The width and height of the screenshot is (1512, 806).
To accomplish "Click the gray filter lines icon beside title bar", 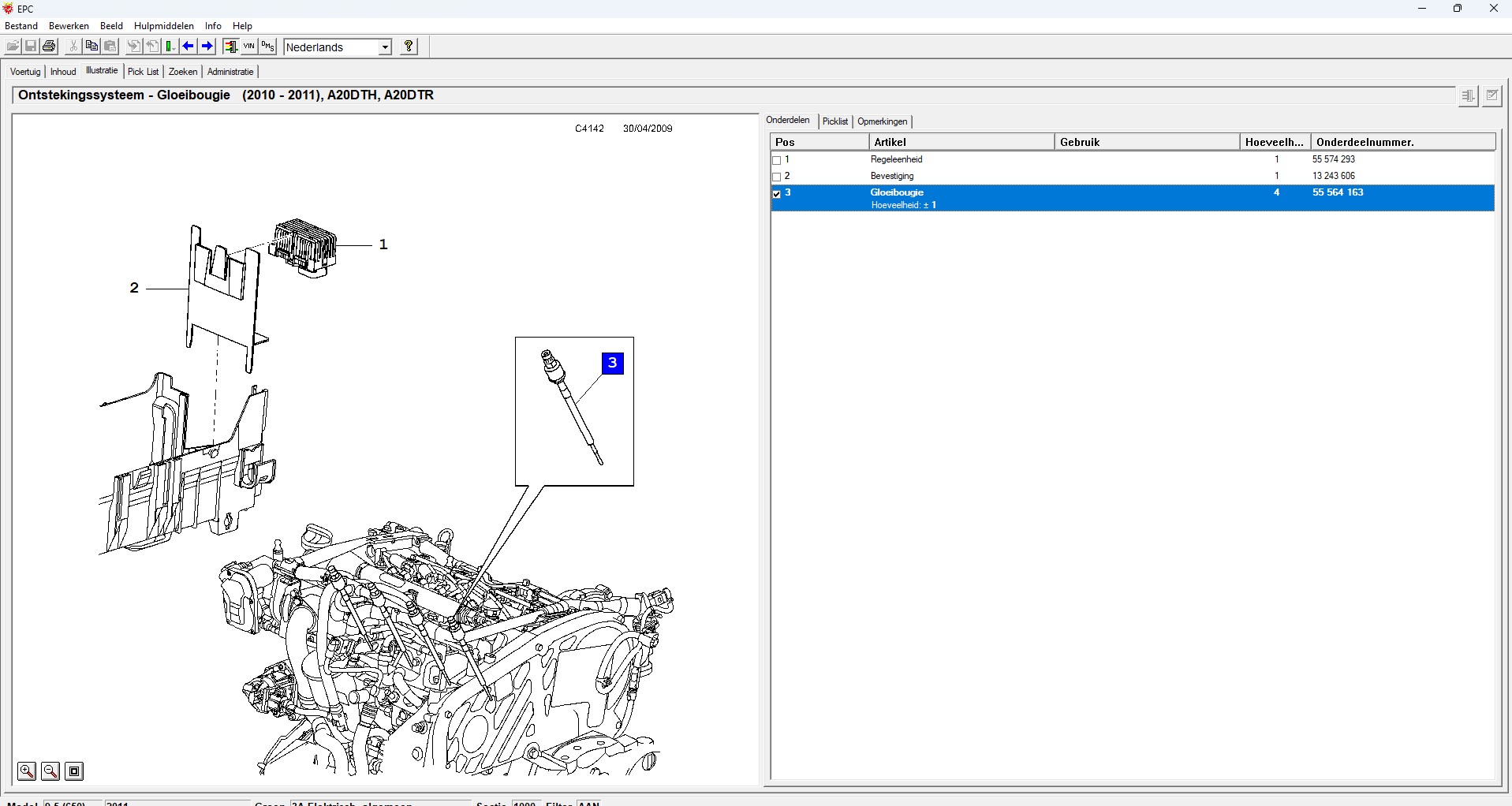I will point(1468,96).
